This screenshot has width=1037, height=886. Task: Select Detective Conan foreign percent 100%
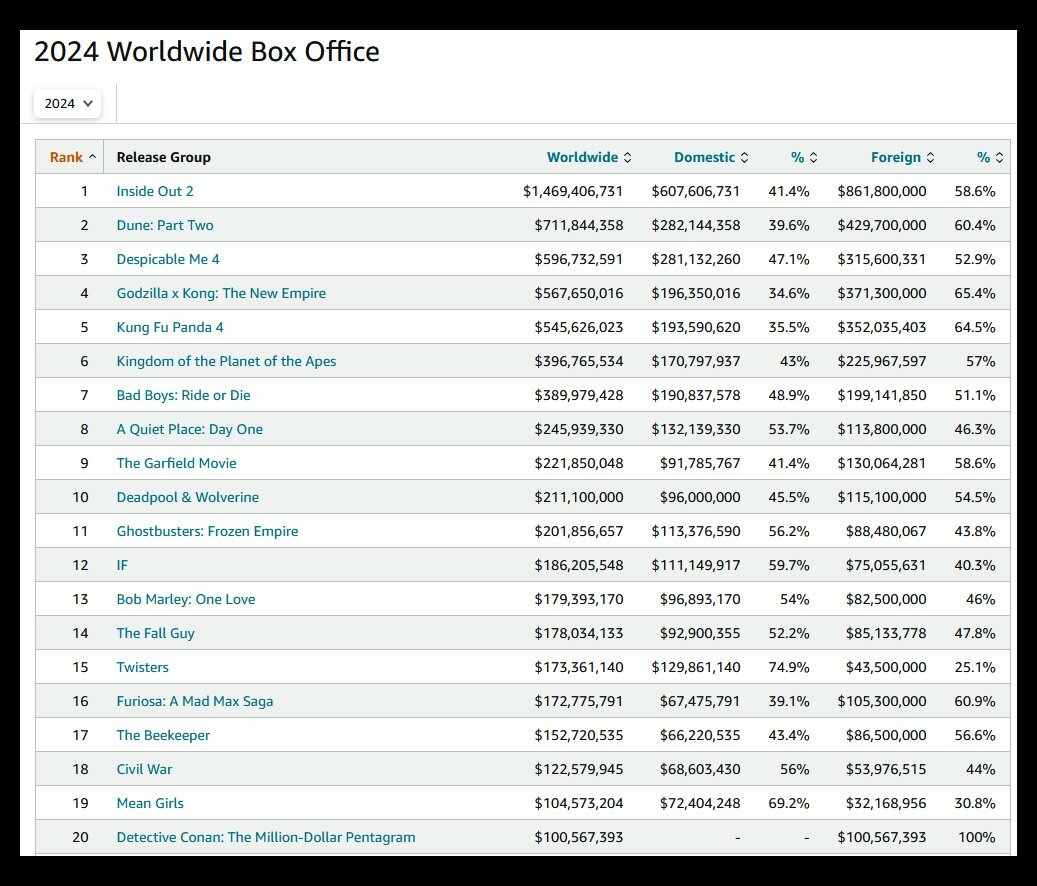(x=976, y=837)
